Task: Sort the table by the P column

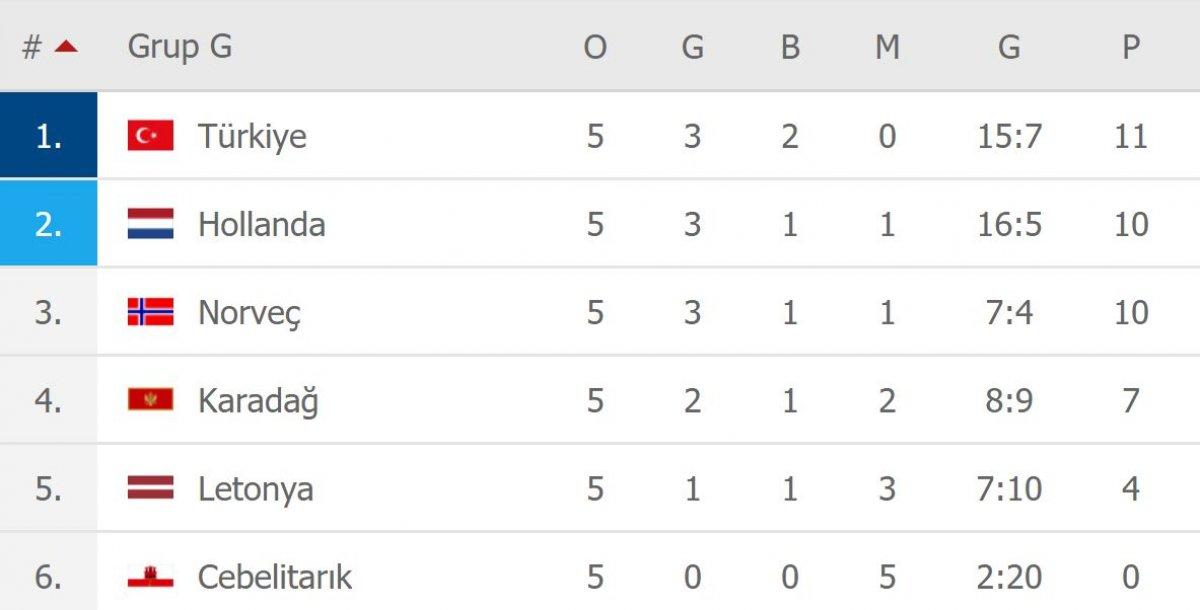Action: (x=1129, y=45)
